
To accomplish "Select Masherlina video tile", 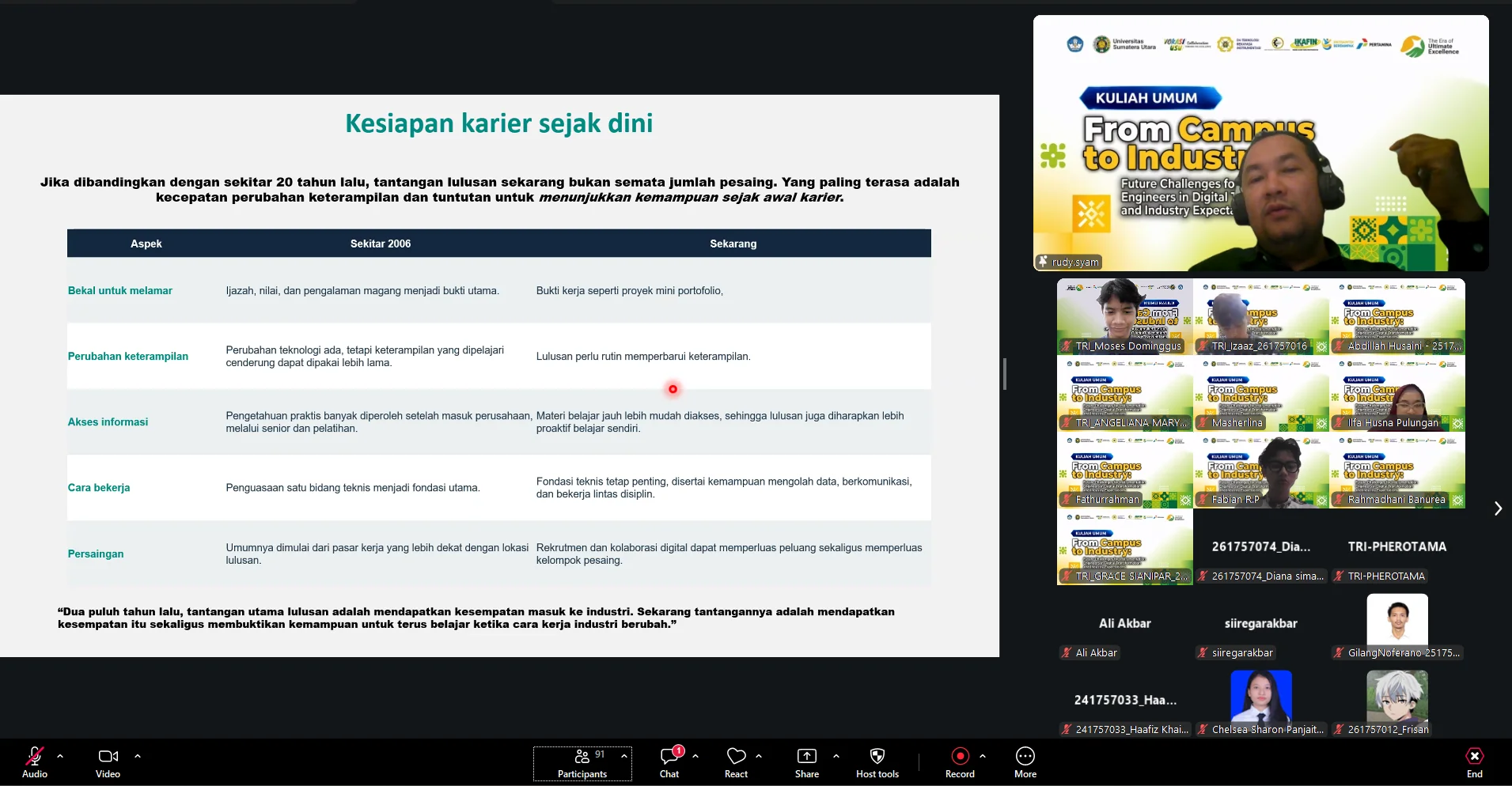I will 1261,393.
